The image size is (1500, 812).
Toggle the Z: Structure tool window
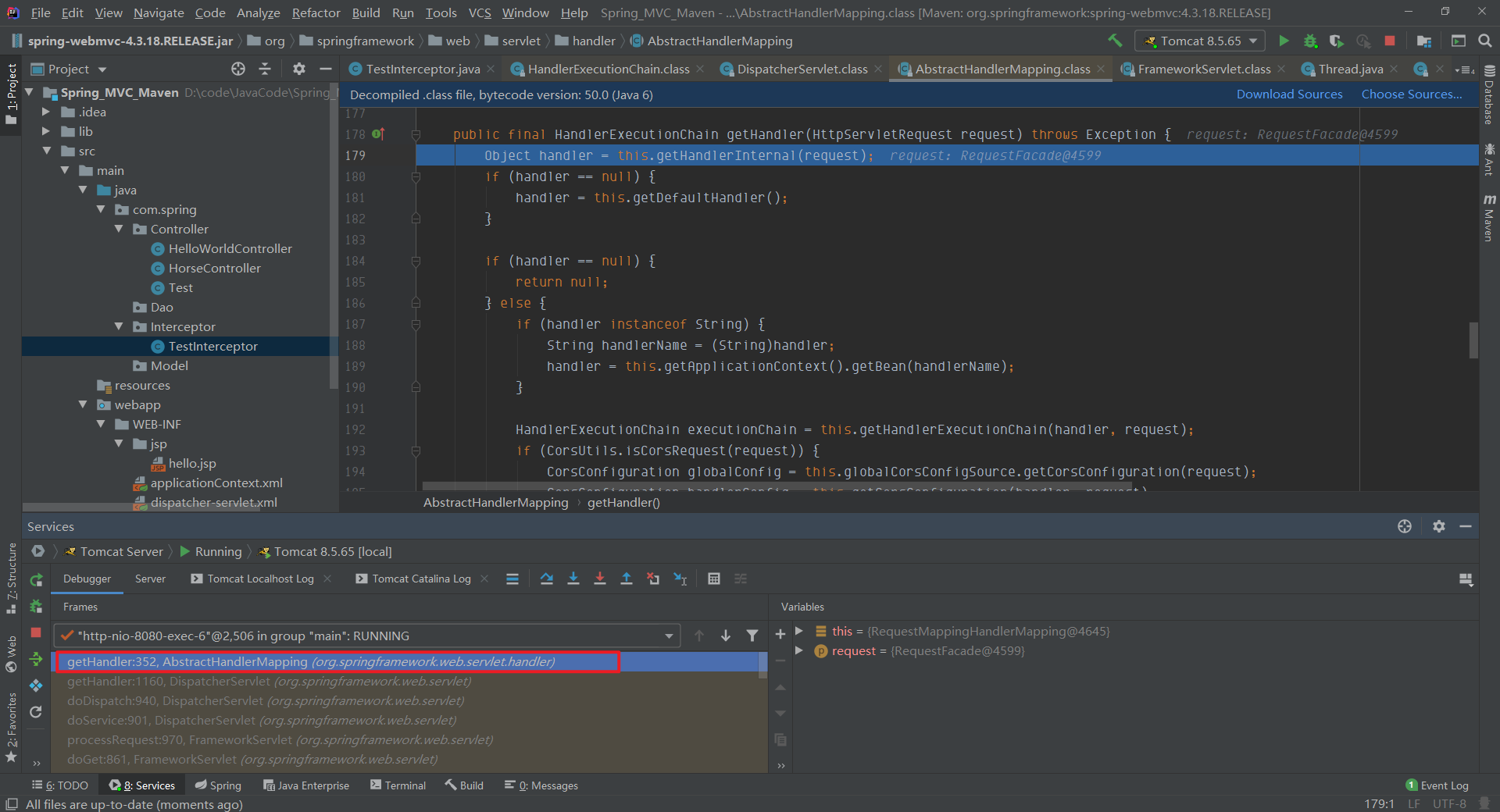click(x=11, y=578)
